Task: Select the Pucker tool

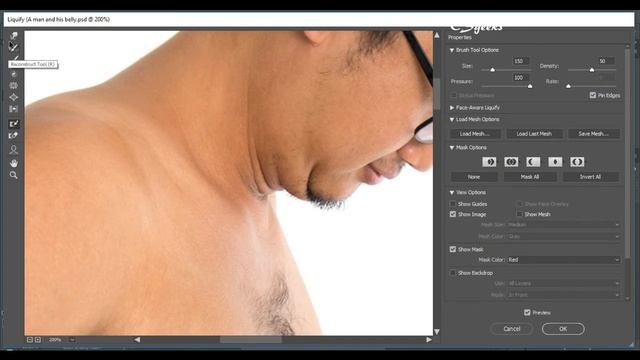Action: 13,86
